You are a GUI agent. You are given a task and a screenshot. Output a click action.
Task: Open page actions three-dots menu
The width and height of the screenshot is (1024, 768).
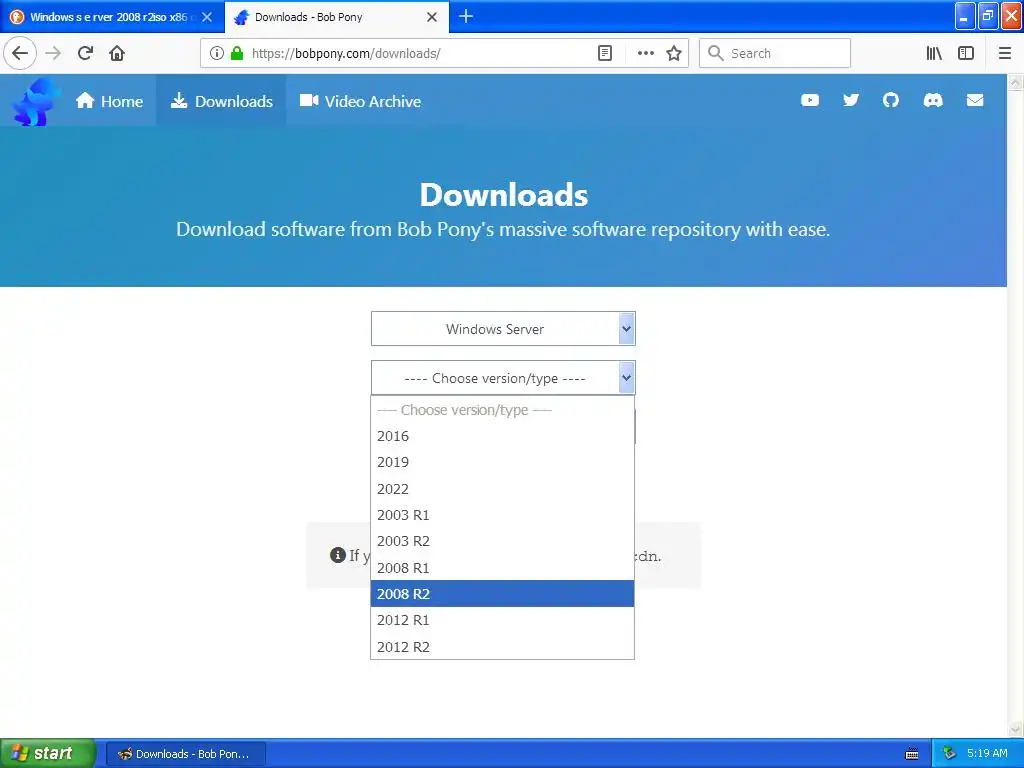645,53
